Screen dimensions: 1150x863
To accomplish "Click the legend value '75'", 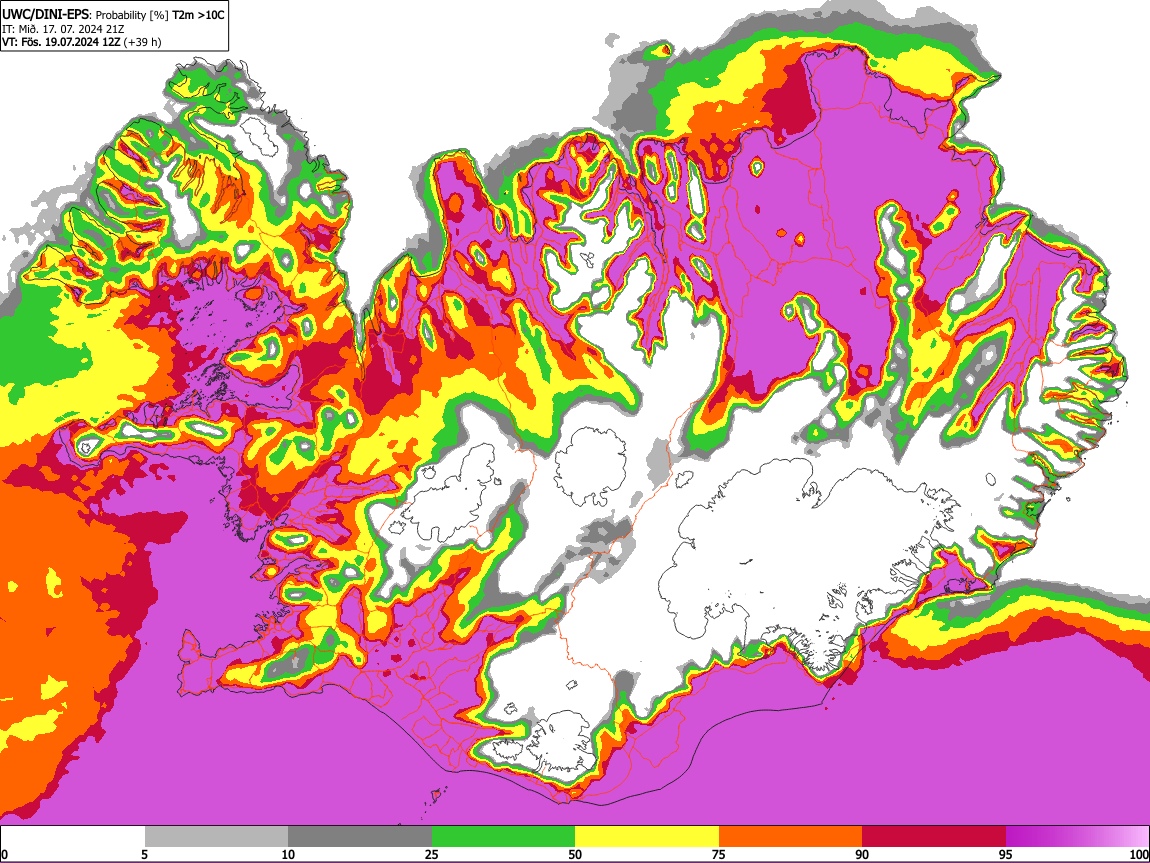I will [x=718, y=854].
